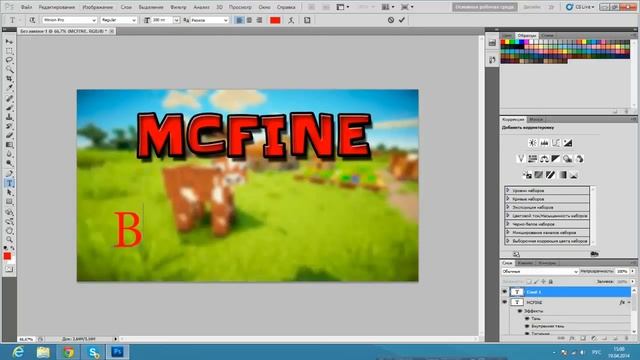Cancel the current text edit
Image resolution: width=640 pixels, height=360 pixels.
click(391, 20)
